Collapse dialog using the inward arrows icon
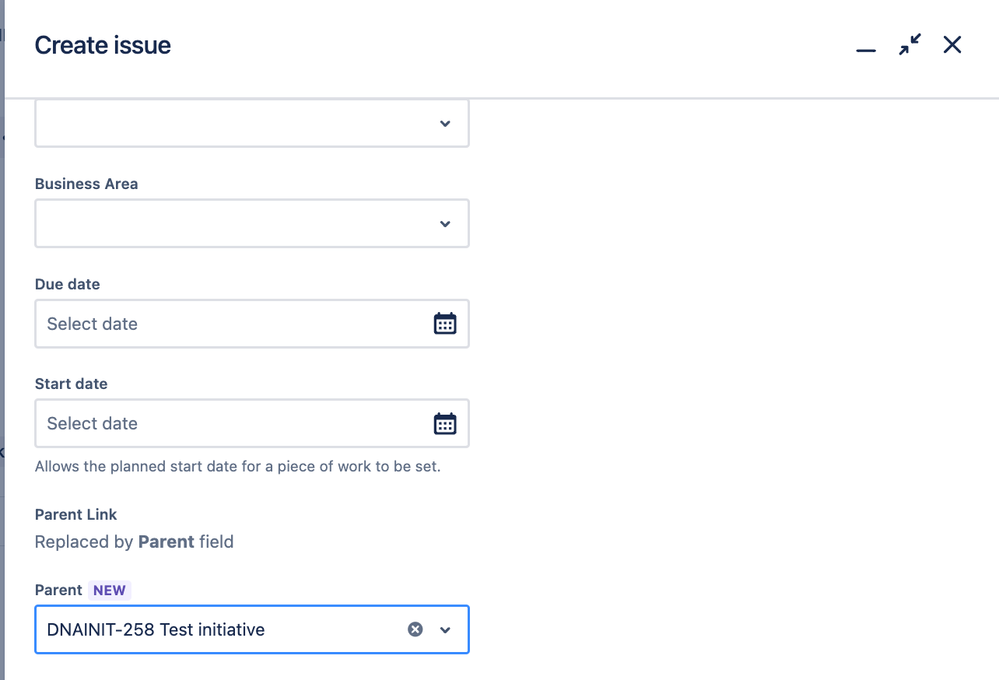This screenshot has height=680, width=999. [x=909, y=45]
